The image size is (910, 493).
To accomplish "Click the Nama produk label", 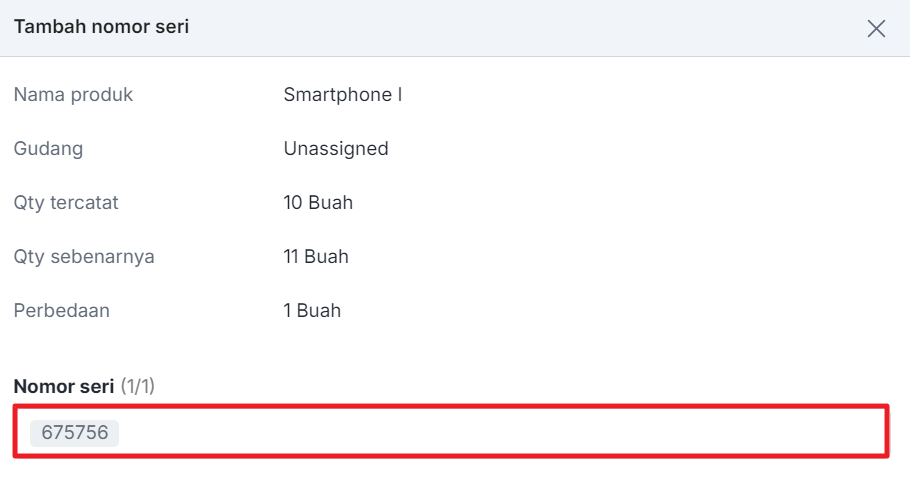I will click(73, 95).
